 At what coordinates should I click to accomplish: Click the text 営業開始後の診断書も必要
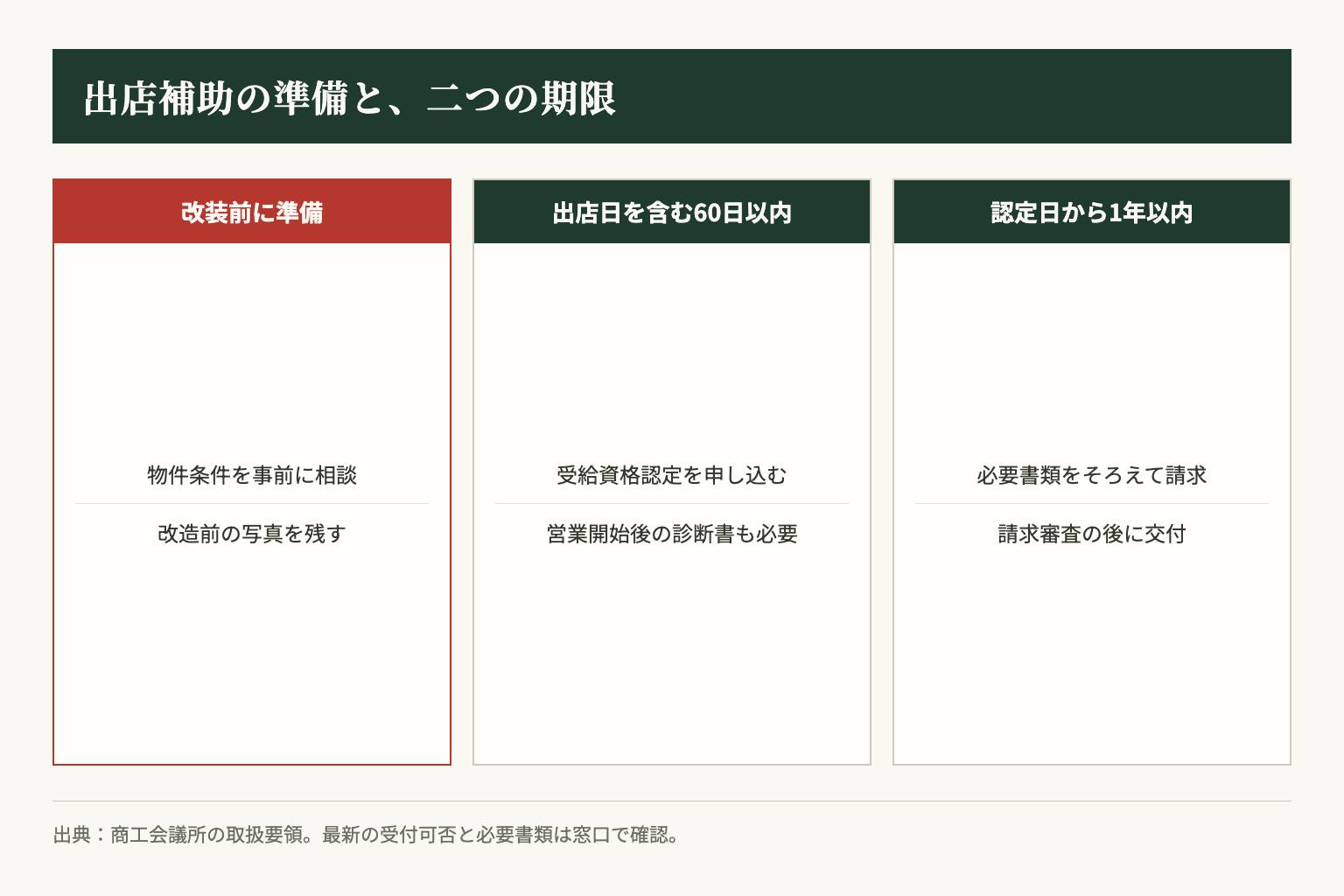(x=672, y=534)
